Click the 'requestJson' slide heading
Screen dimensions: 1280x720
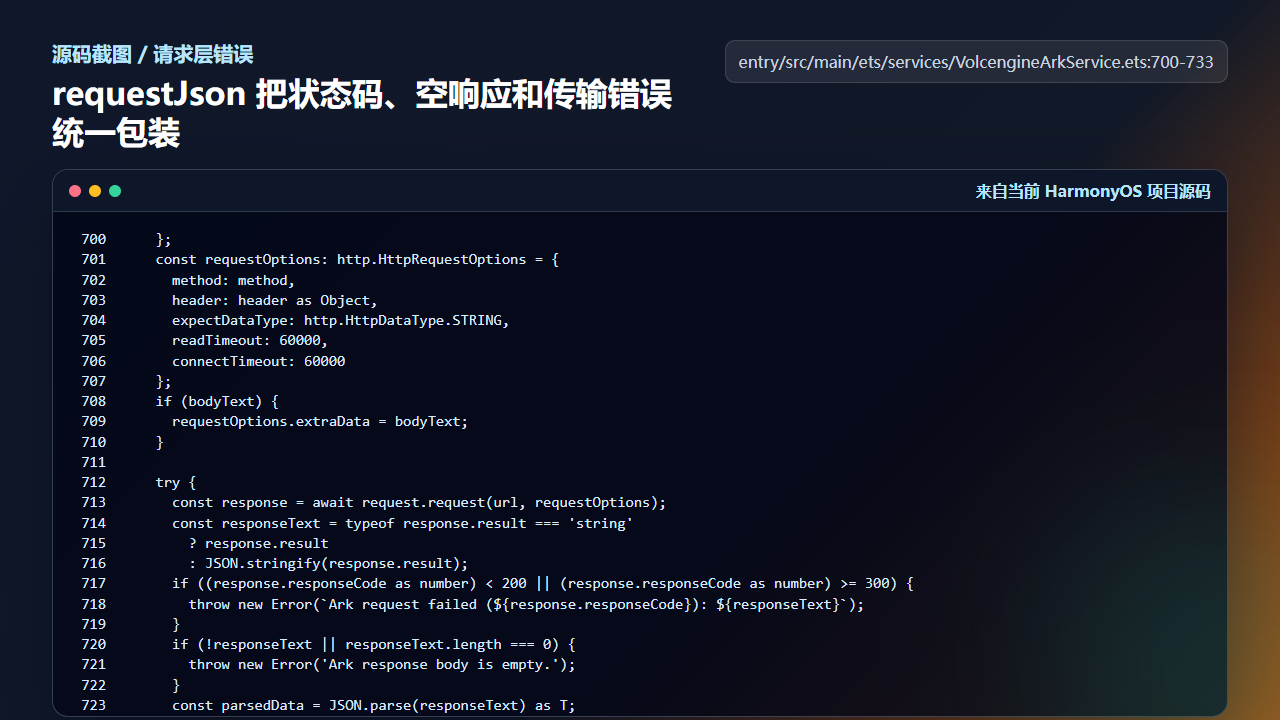point(362,113)
